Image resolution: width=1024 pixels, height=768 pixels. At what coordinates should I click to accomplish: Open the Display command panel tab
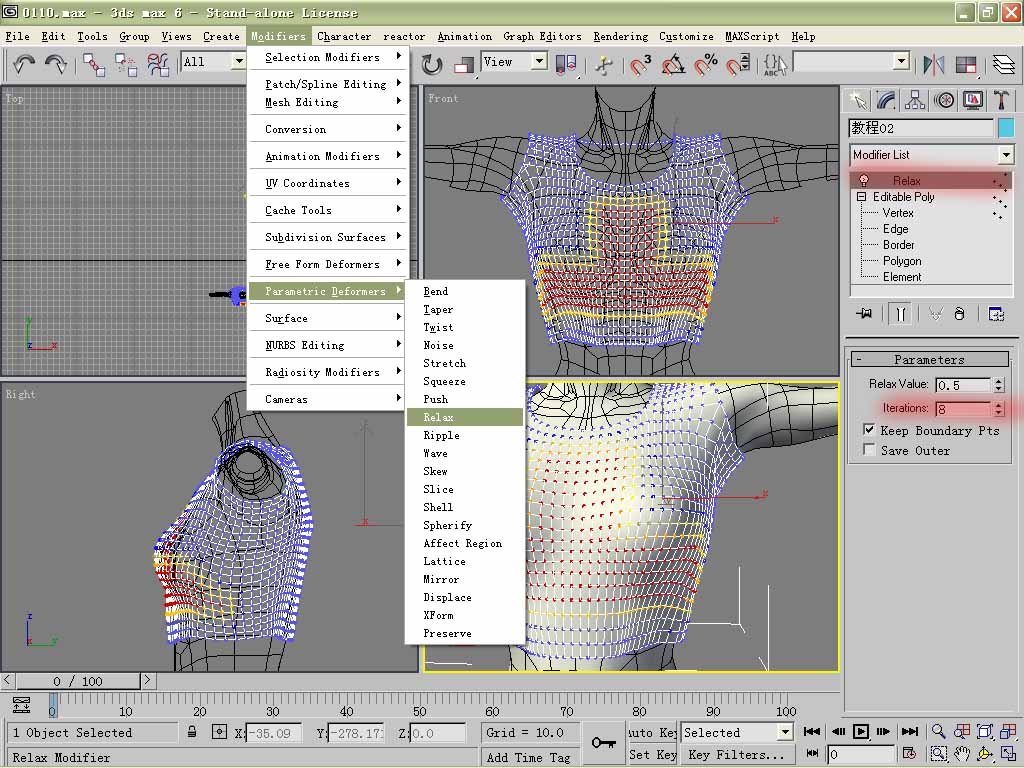pos(972,101)
